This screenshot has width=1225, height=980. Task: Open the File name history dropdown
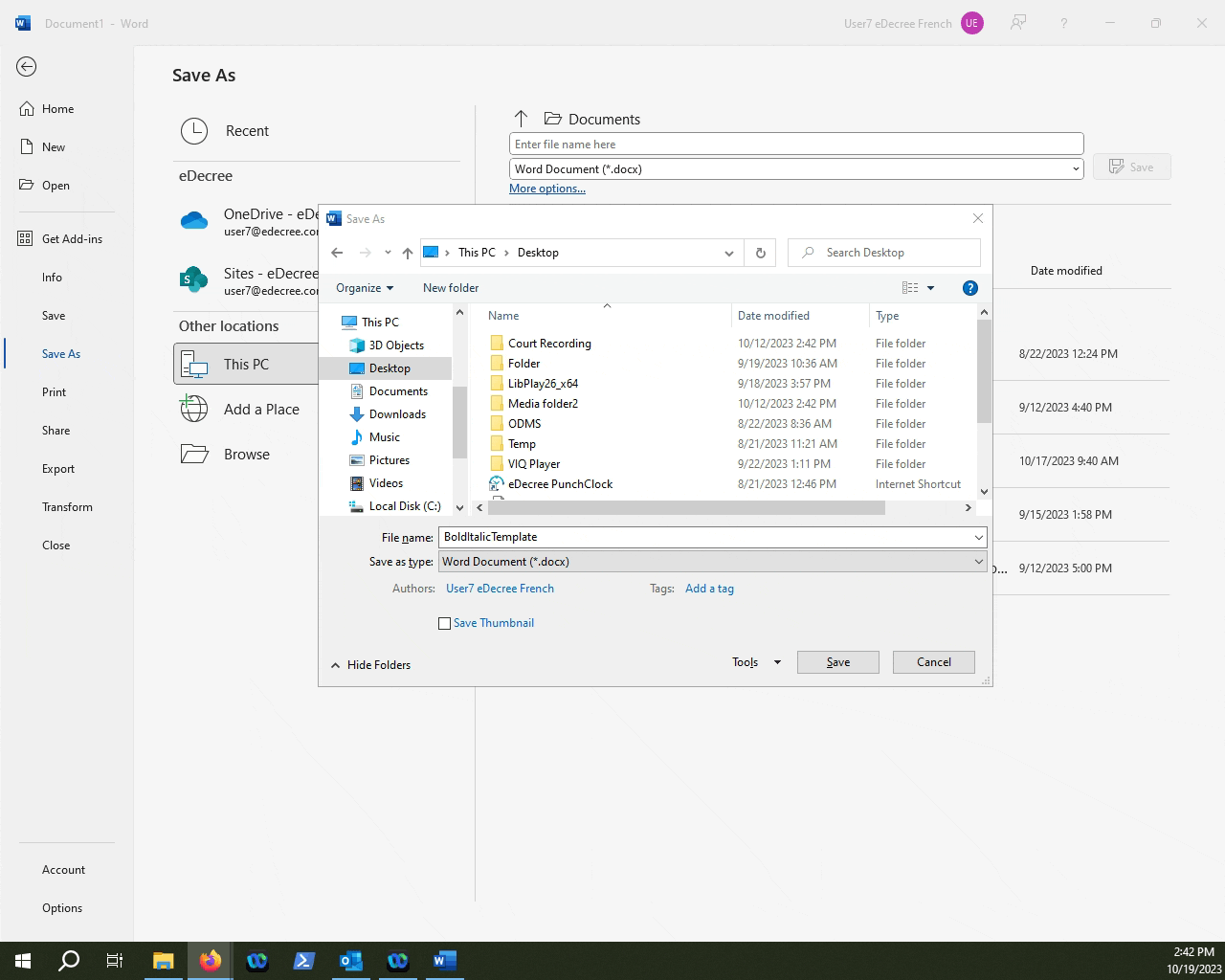point(978,538)
